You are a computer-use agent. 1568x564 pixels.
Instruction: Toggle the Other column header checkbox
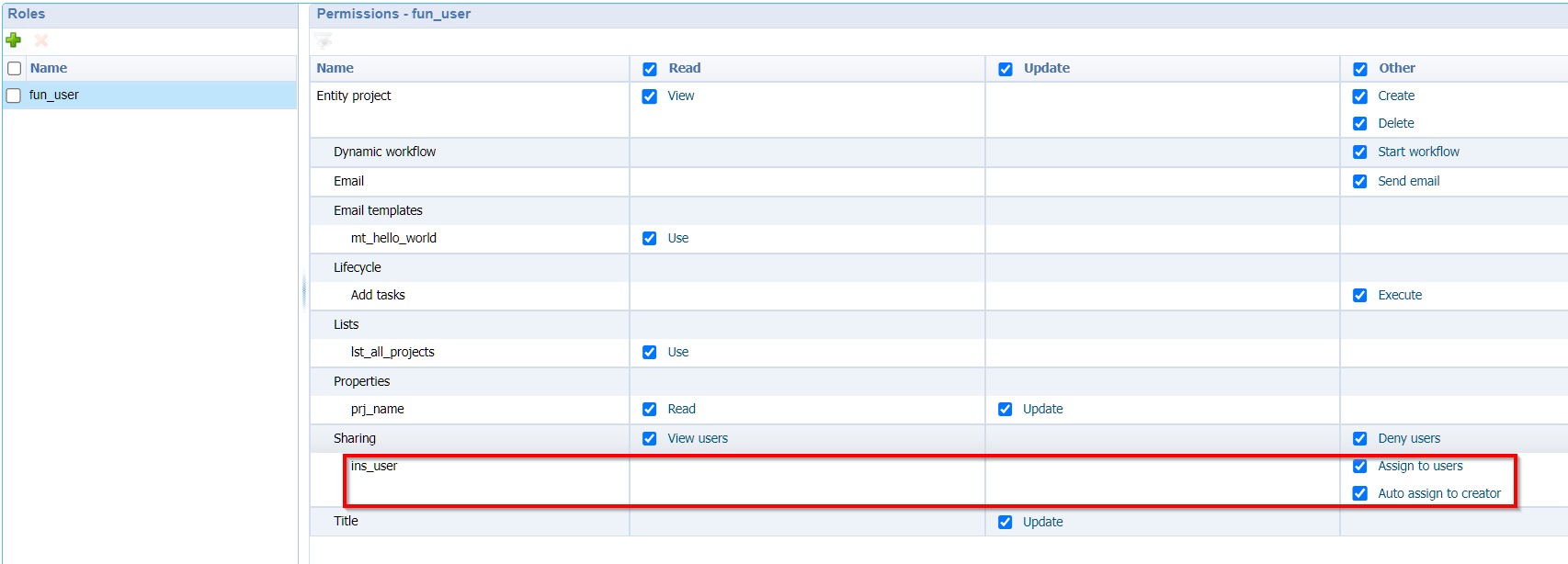click(1360, 69)
